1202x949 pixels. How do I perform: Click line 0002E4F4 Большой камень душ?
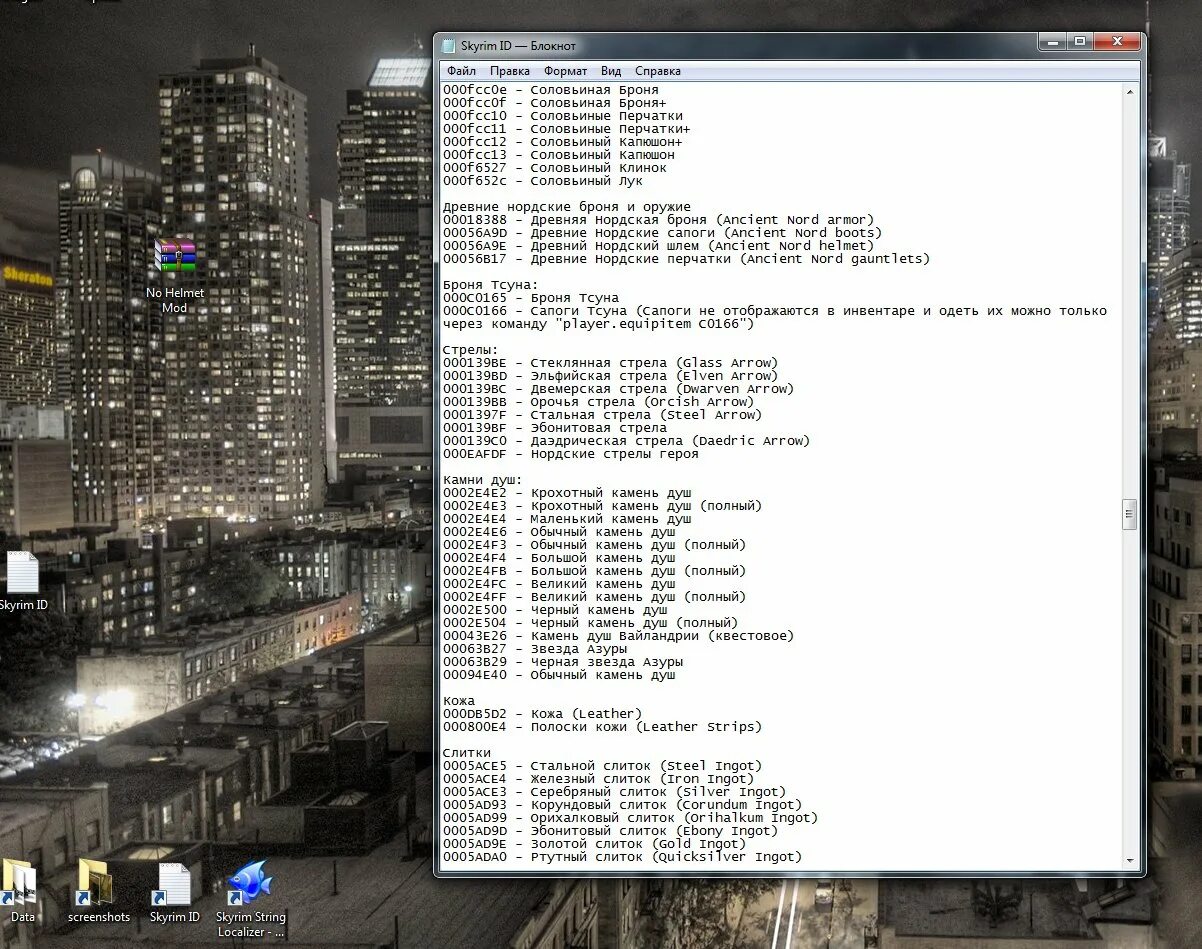pyautogui.click(x=559, y=558)
